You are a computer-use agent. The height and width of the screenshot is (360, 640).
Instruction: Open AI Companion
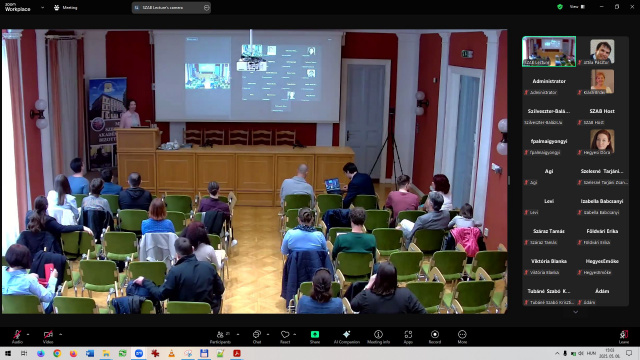tap(347, 337)
